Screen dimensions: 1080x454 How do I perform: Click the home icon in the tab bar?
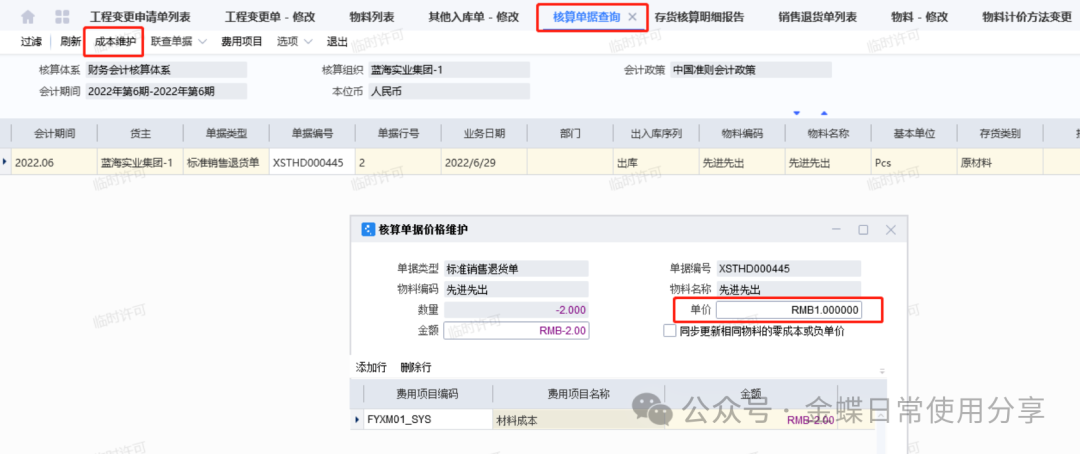(27, 17)
